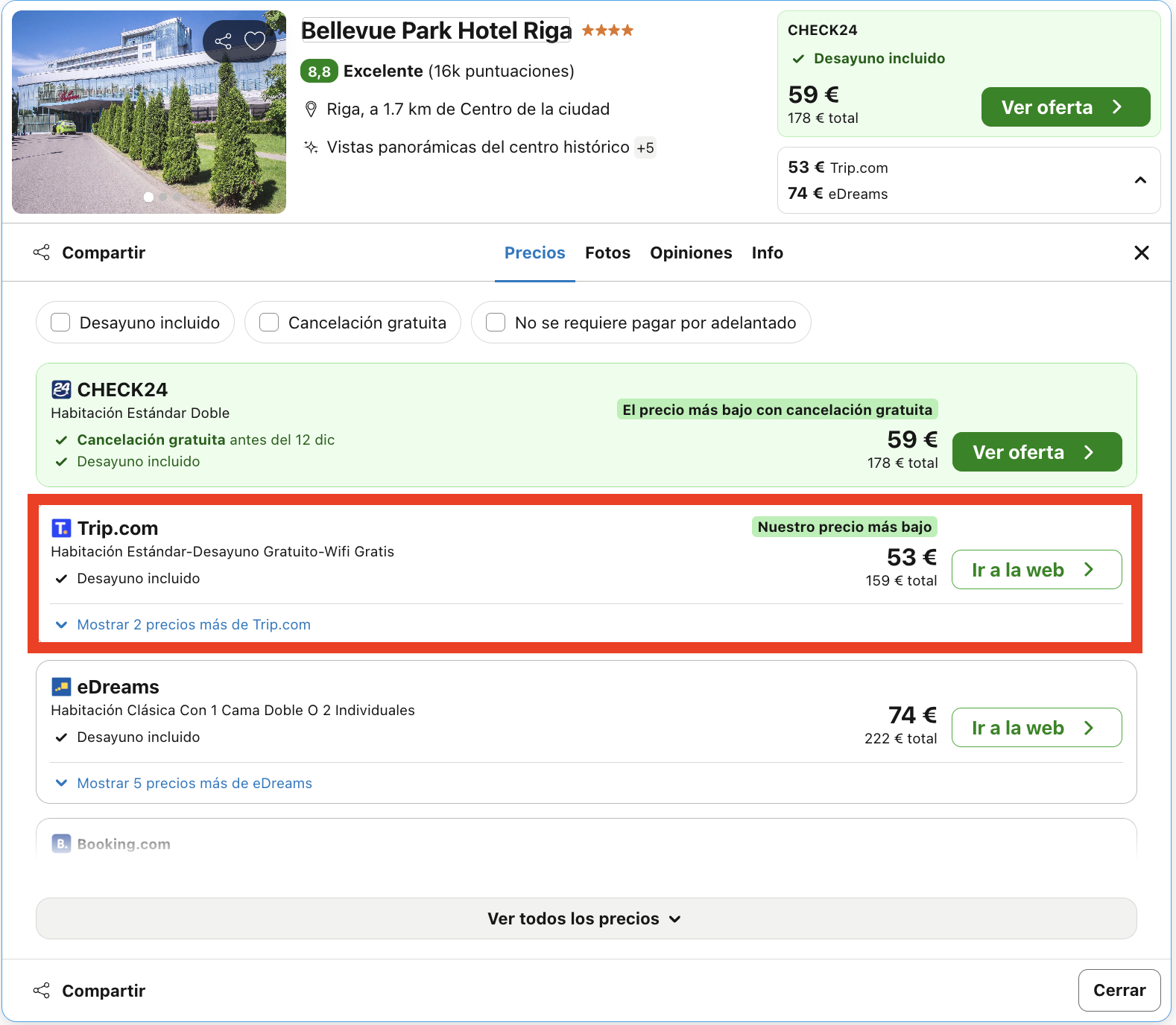Click Compartir above the filters
This screenshot has width=1176, height=1025.
pyautogui.click(x=89, y=253)
